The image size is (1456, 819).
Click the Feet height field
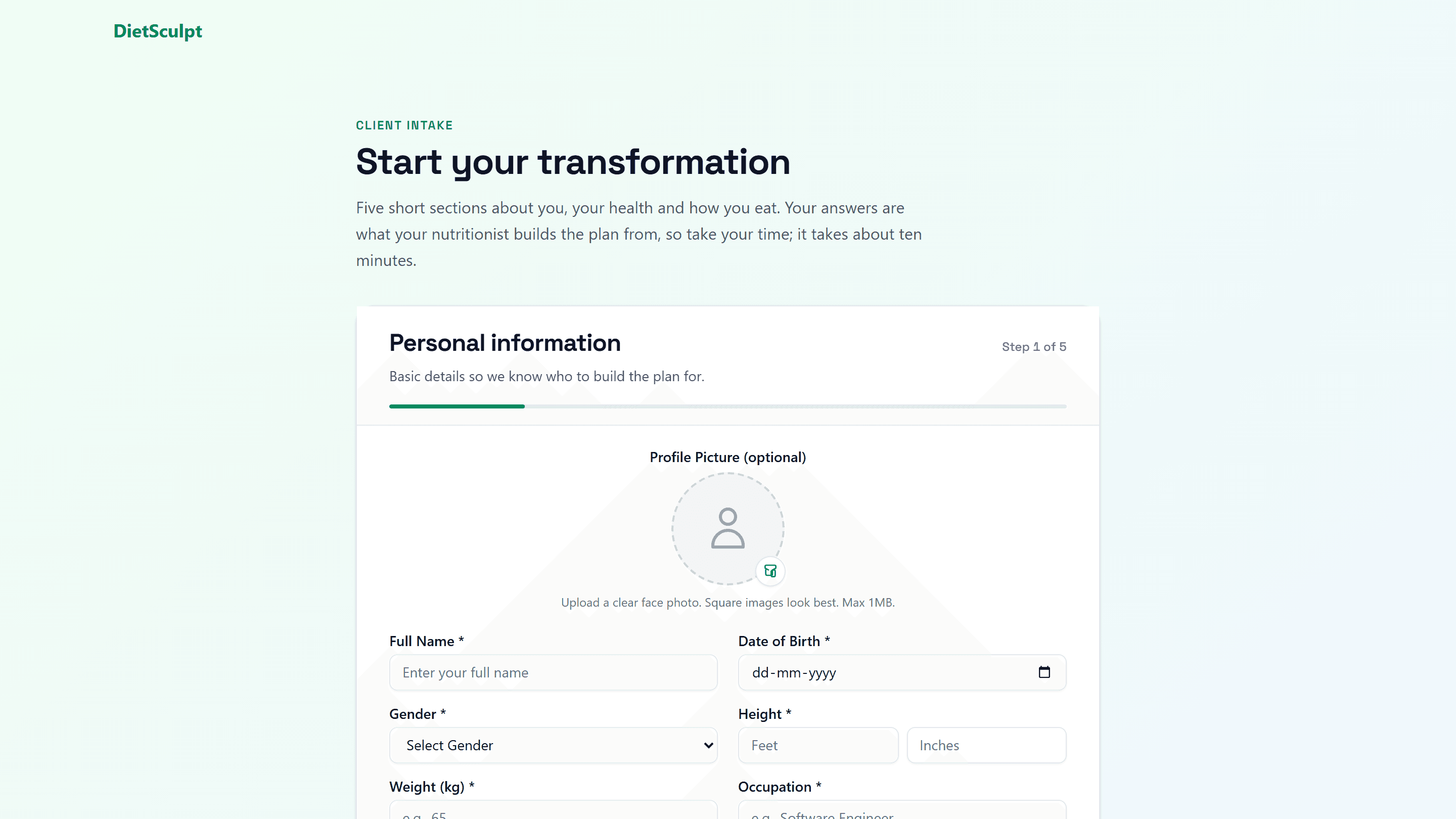click(x=818, y=746)
